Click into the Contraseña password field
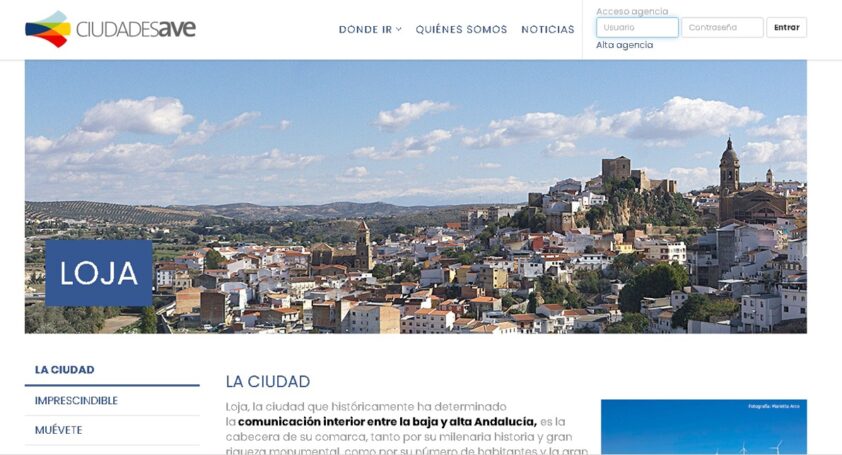The image size is (842, 455). (x=722, y=27)
